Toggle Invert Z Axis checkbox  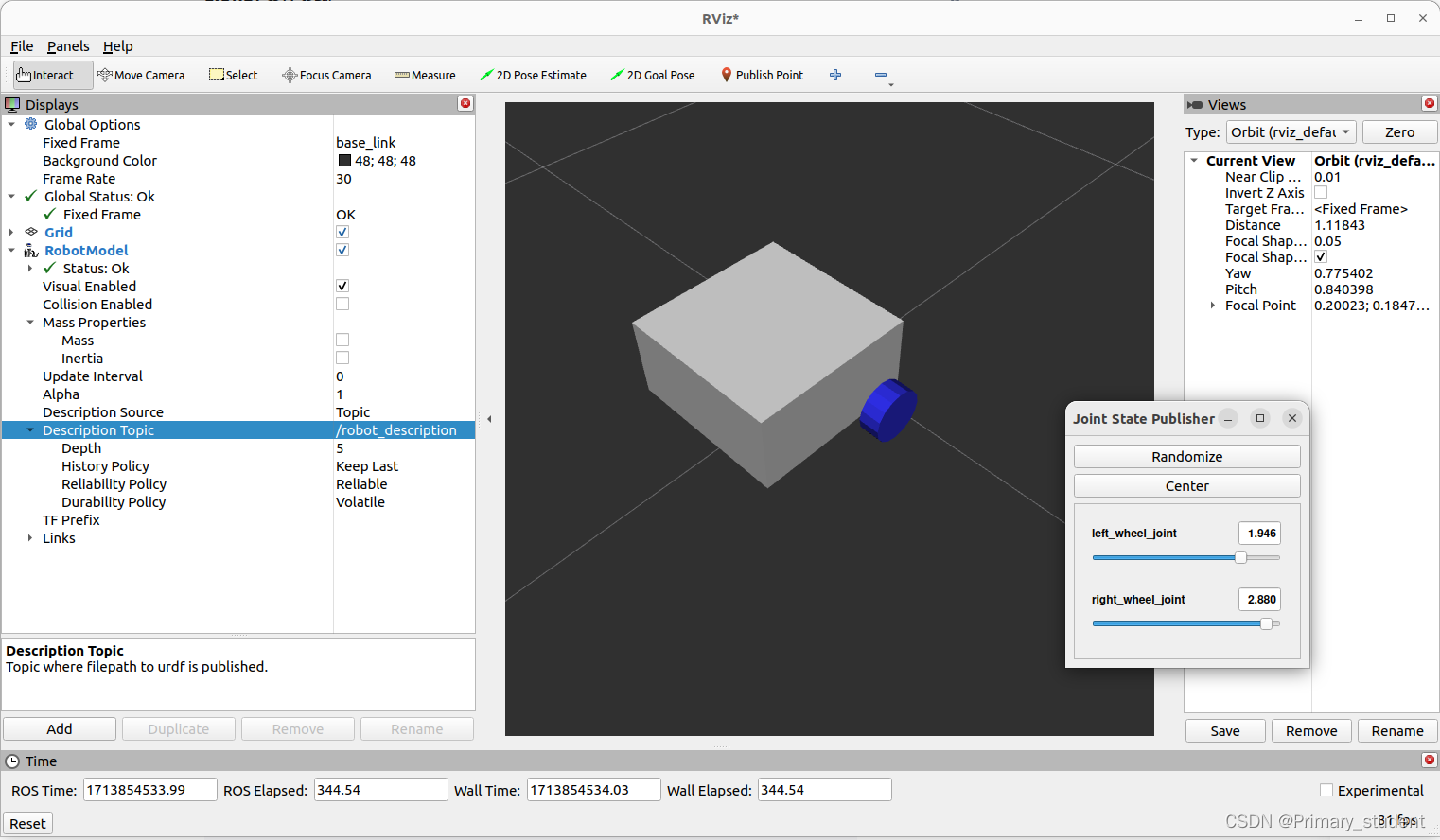[x=1321, y=192]
